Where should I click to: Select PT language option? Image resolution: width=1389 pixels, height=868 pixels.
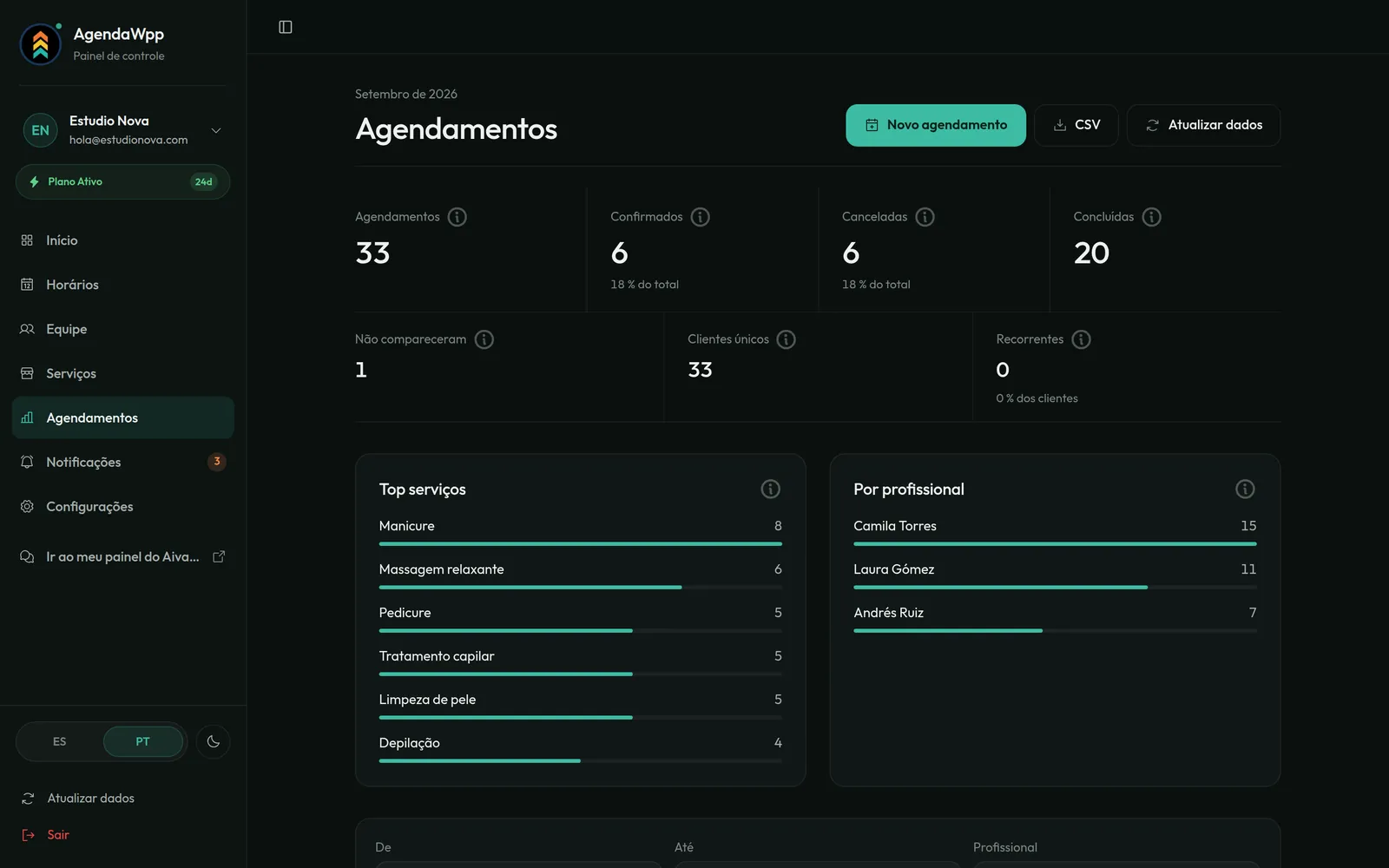[x=143, y=742]
